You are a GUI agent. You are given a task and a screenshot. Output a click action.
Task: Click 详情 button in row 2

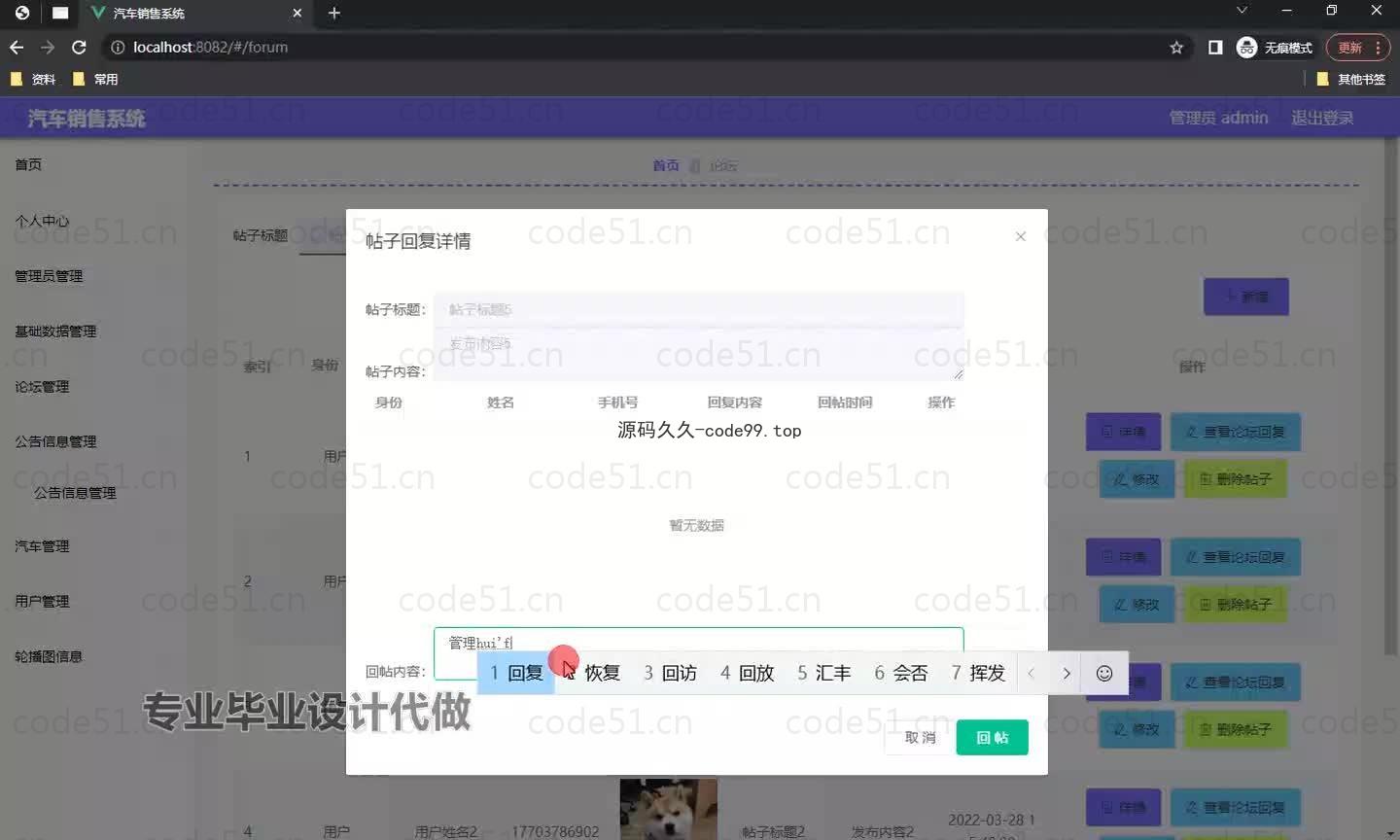click(x=1123, y=557)
